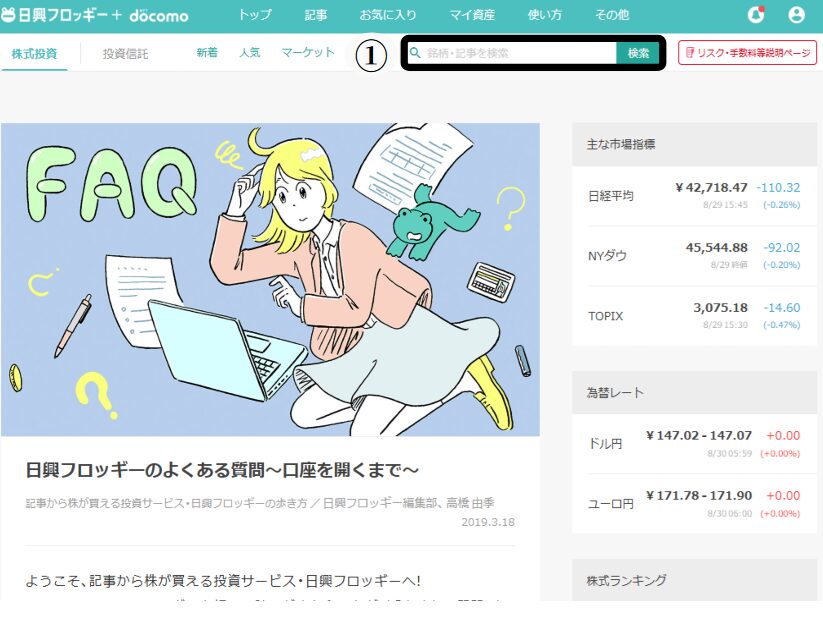
Task: Open the FAQ article illustration thumbnail
Action: 270,279
